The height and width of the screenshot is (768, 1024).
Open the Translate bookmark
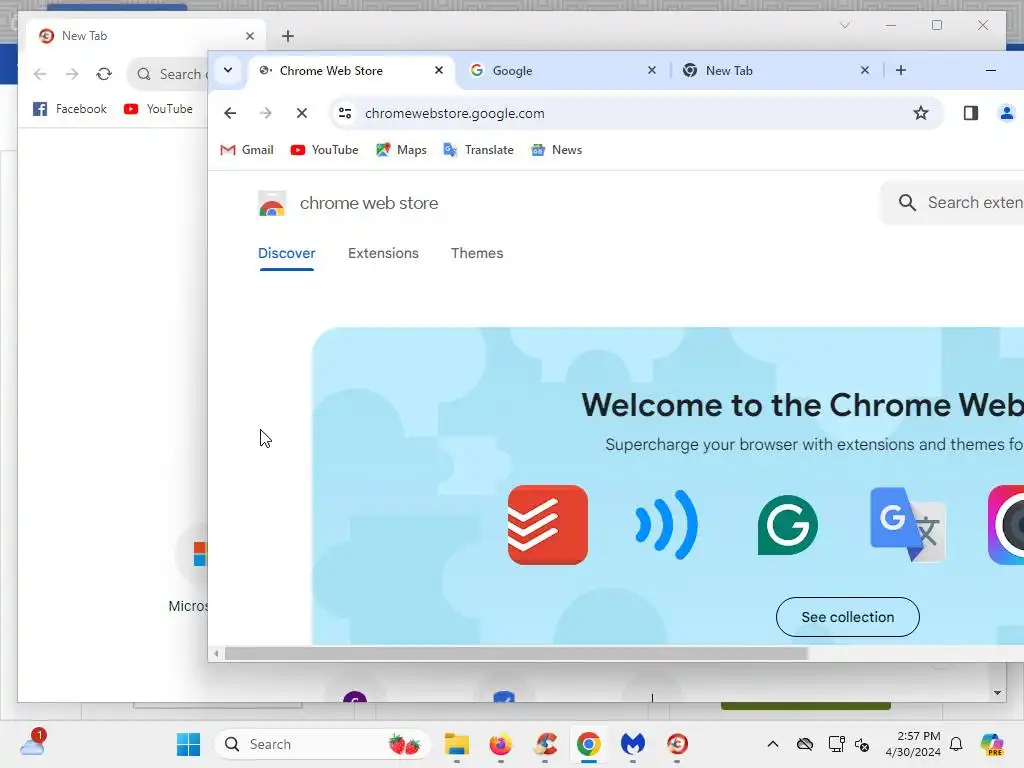[x=479, y=150]
